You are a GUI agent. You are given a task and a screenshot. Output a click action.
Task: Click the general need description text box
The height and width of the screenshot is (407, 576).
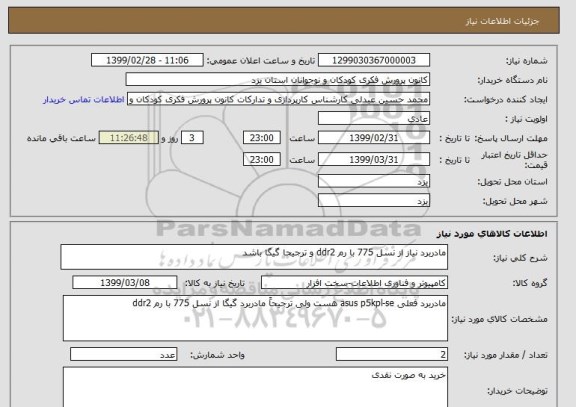pos(254,257)
